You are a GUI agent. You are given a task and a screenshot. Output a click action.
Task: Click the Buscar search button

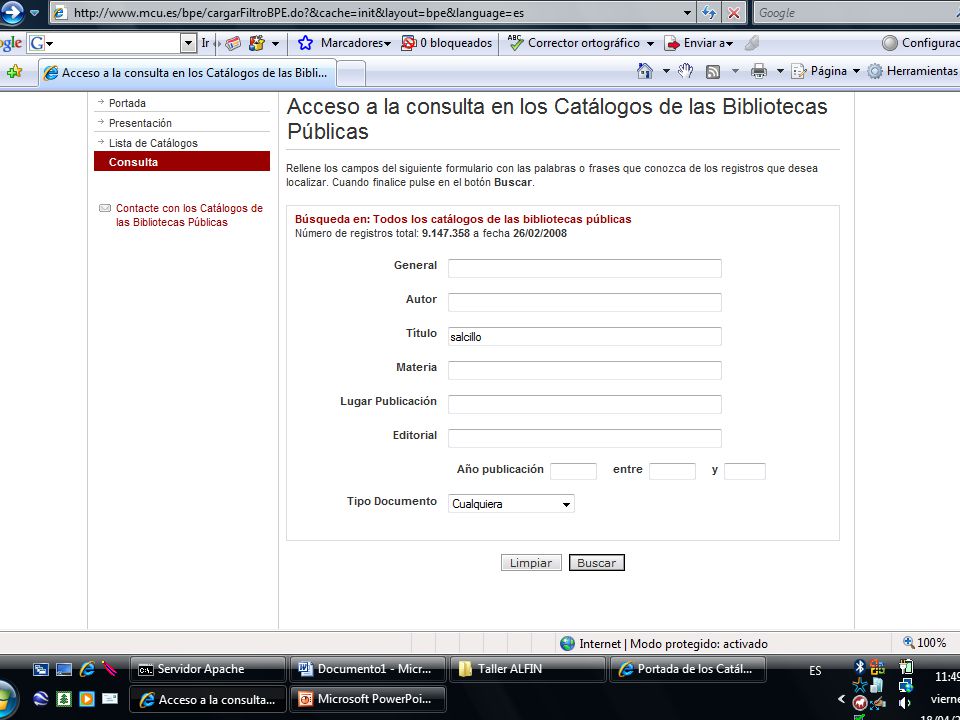596,563
